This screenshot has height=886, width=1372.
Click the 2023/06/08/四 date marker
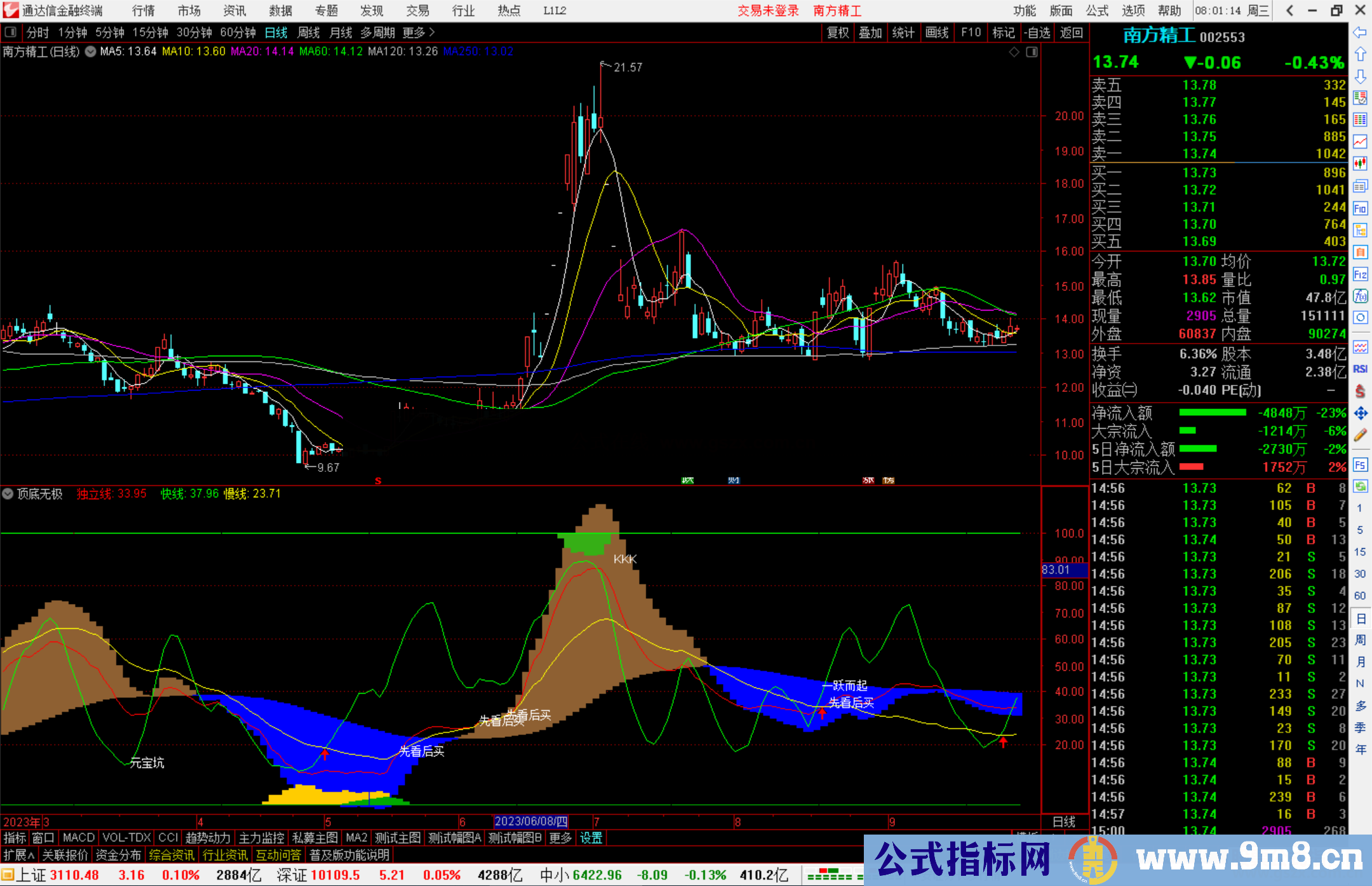[x=531, y=822]
